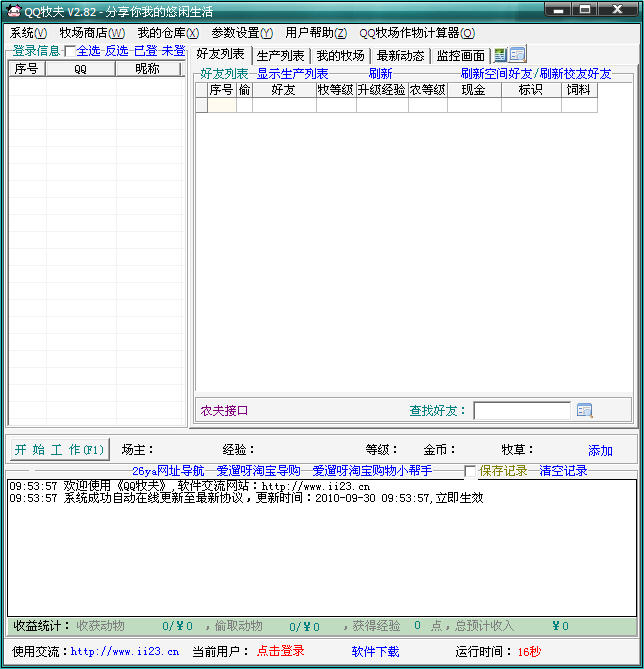The image size is (644, 669).
Task: Open the 26ya网址导航 link
Action: (168, 471)
